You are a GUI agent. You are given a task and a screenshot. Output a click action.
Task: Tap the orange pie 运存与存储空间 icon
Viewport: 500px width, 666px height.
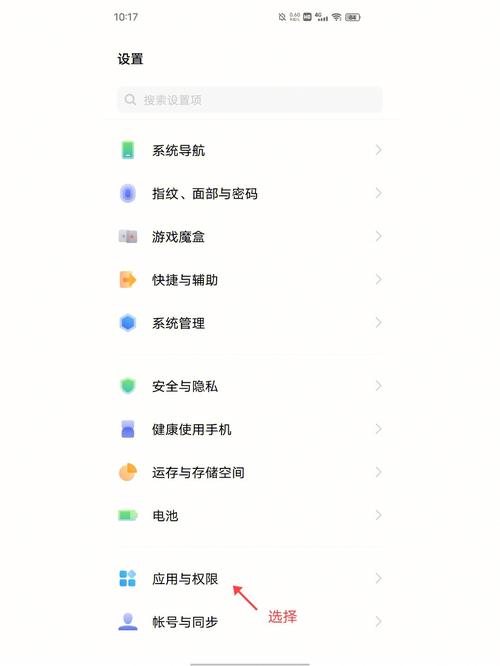coord(128,472)
